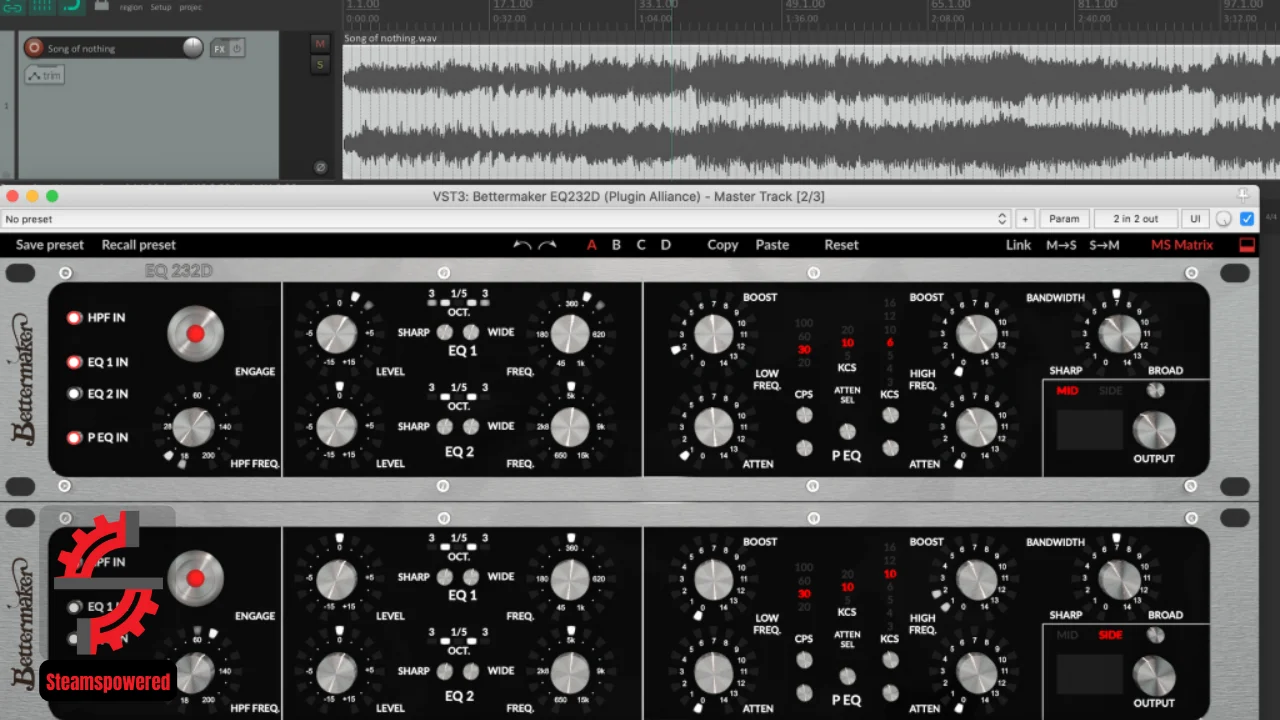Click the Song of nothing.wav waveform item

point(811,112)
